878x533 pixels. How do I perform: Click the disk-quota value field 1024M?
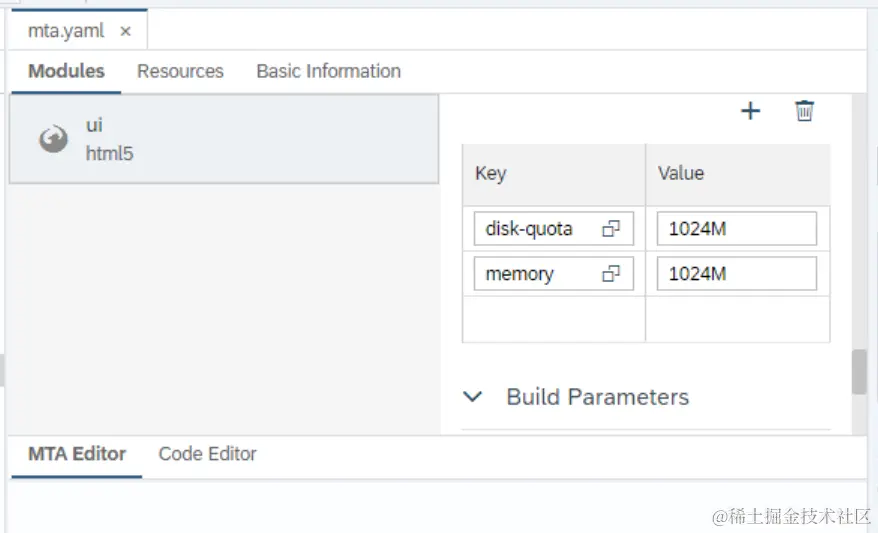click(736, 229)
